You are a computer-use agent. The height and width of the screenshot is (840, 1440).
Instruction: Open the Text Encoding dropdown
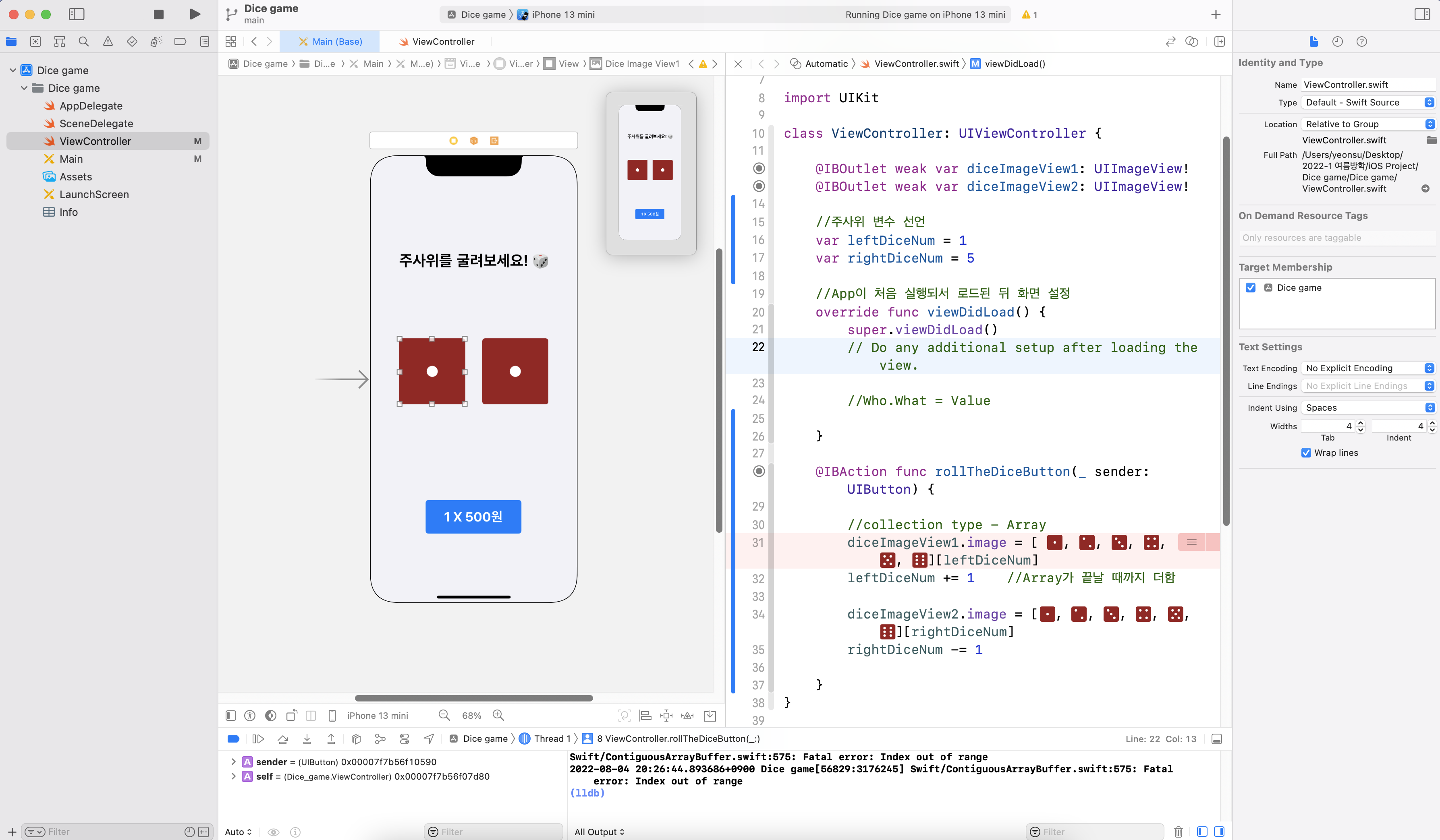1368,368
